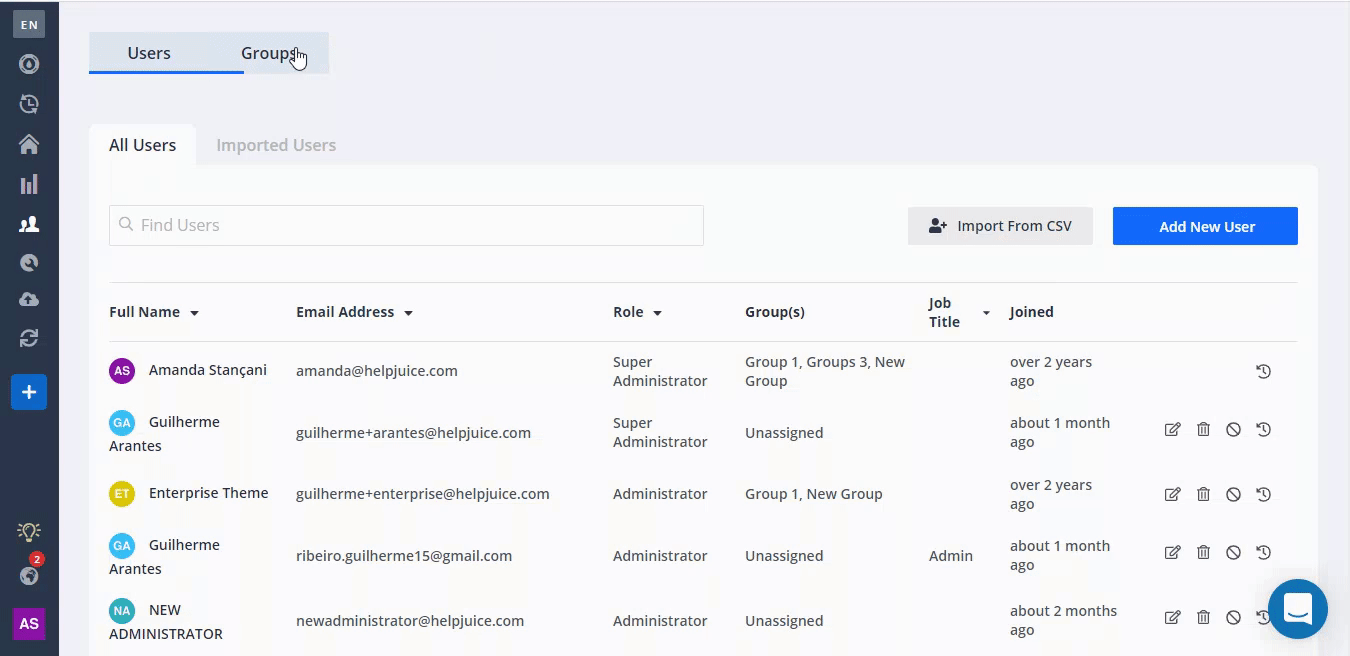Delete the Enterprise Theme user
Viewport: 1350px width, 656px height.
click(1204, 494)
